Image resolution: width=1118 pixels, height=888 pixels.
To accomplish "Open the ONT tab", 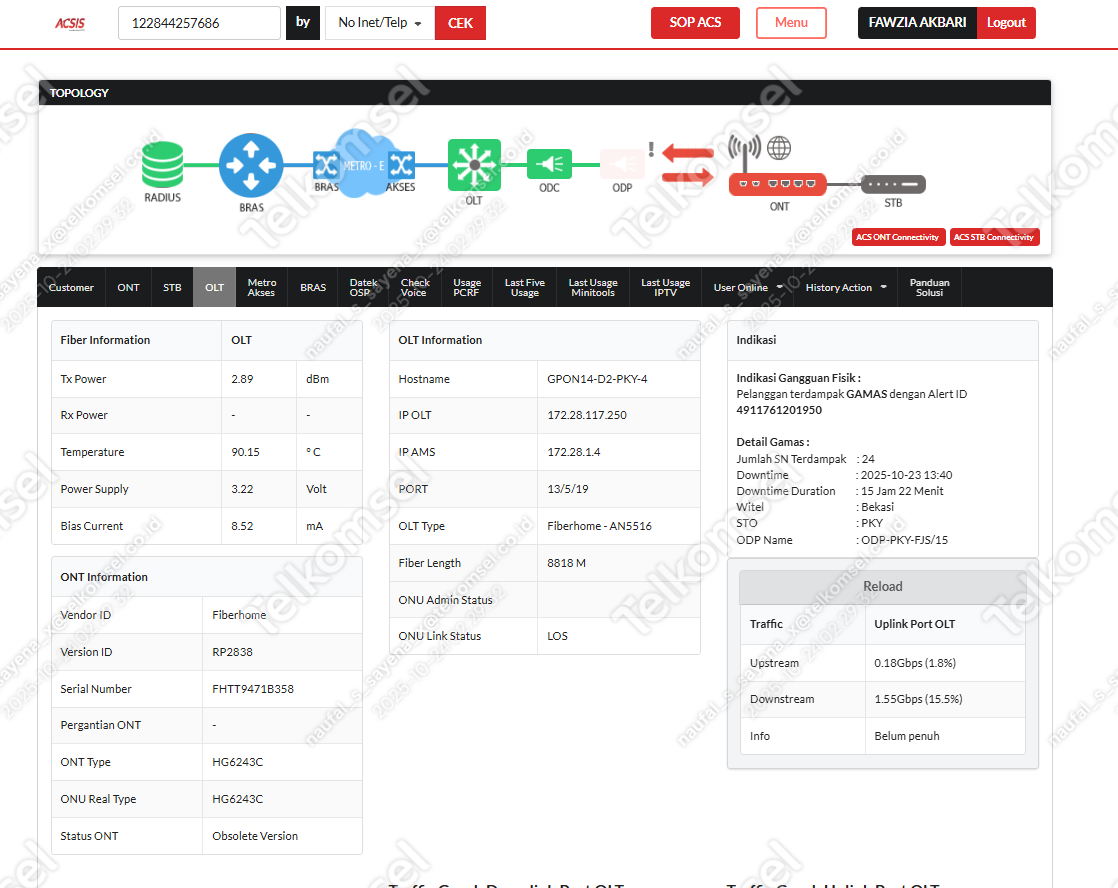I will [x=128, y=287].
